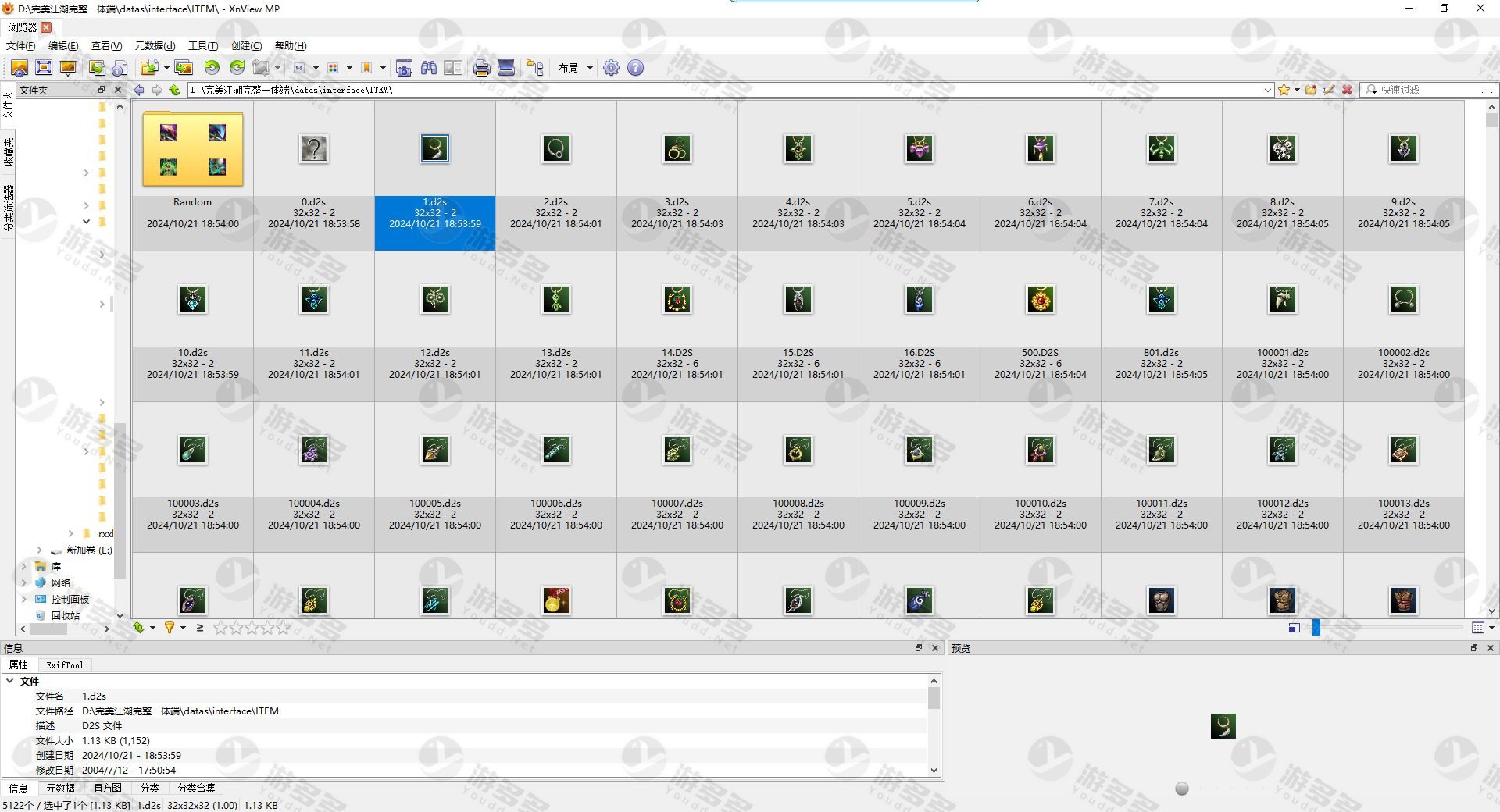
Task: Click the orange filter funnel icon
Action: pos(169,627)
